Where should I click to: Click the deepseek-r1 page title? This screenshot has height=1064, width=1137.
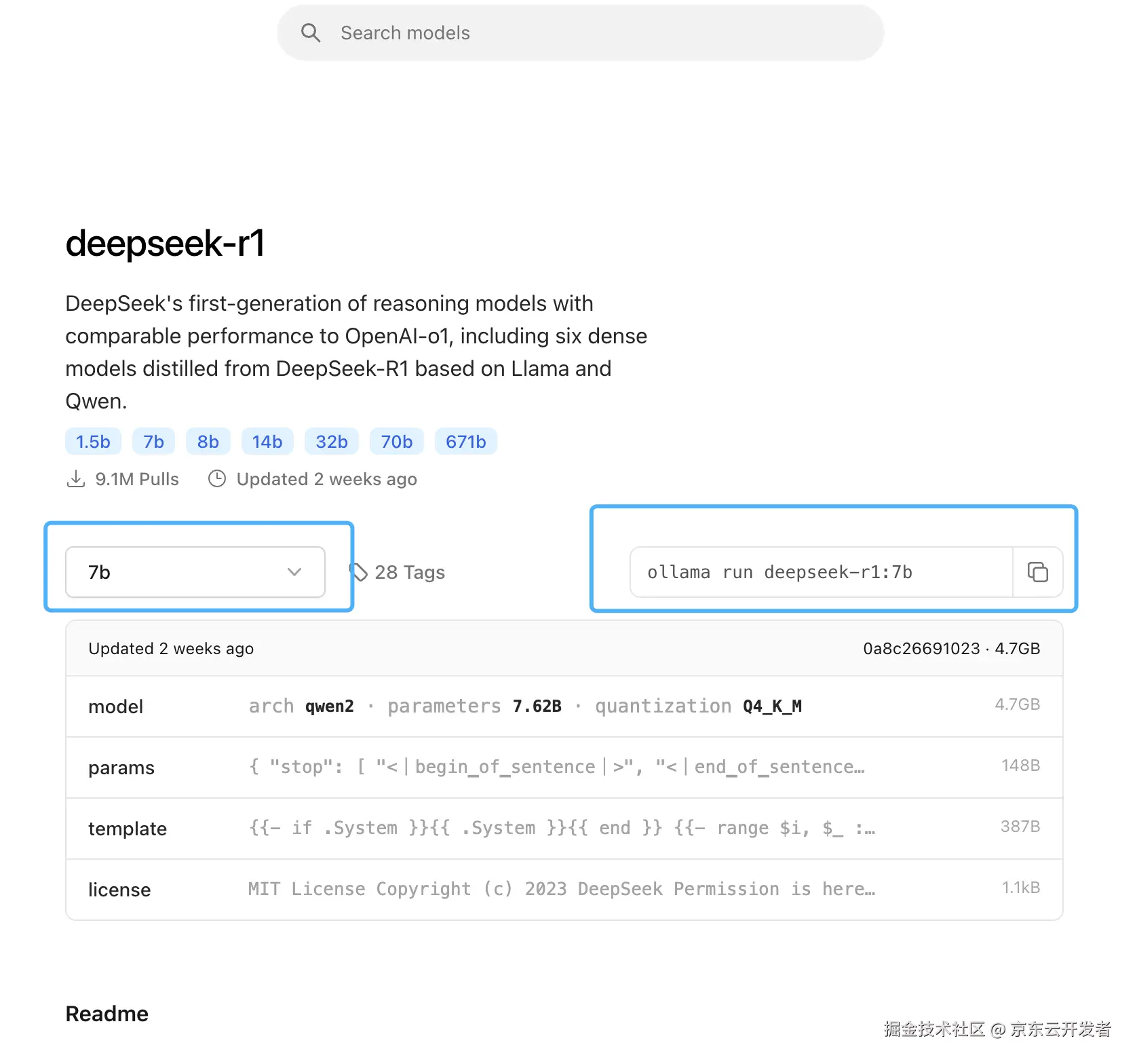(x=165, y=243)
